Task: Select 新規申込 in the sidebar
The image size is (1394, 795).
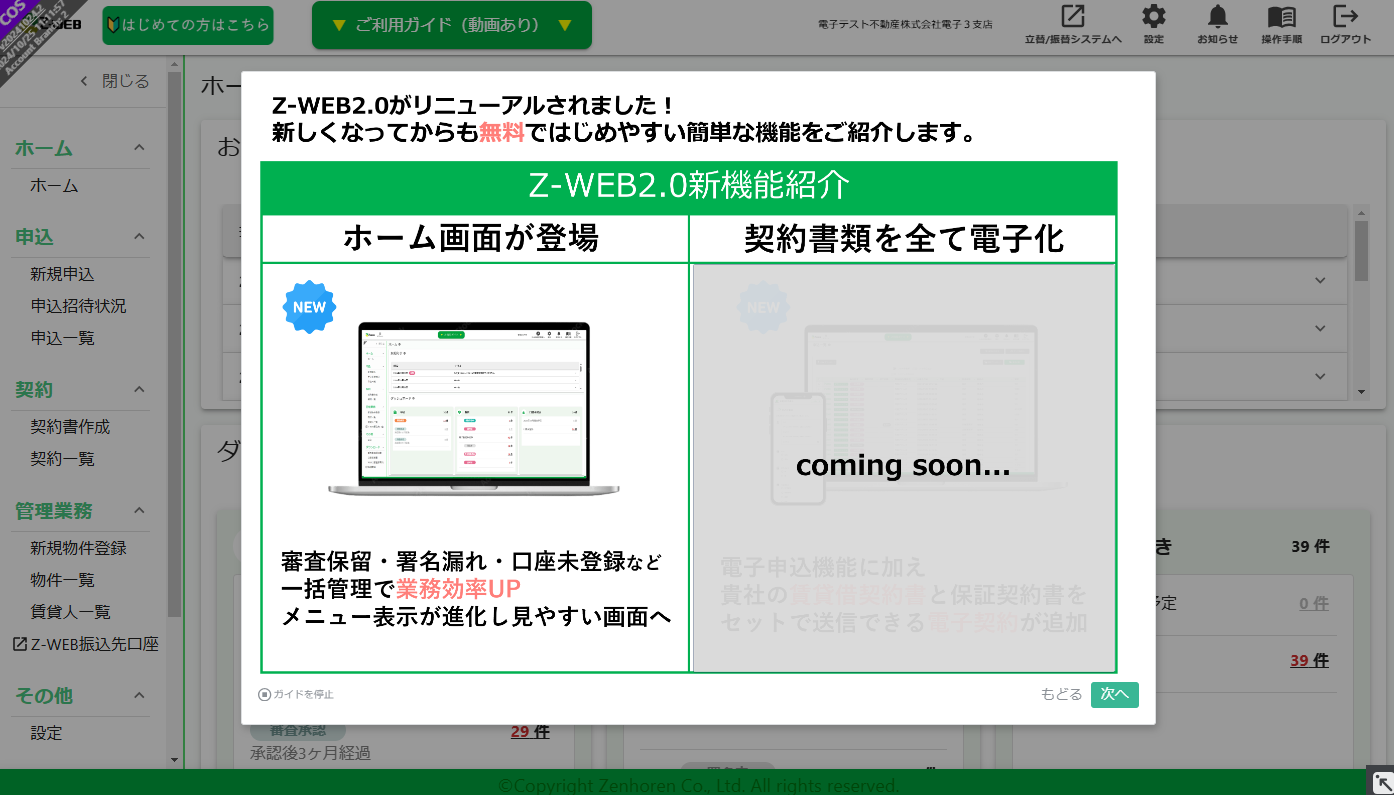Action: [x=62, y=274]
